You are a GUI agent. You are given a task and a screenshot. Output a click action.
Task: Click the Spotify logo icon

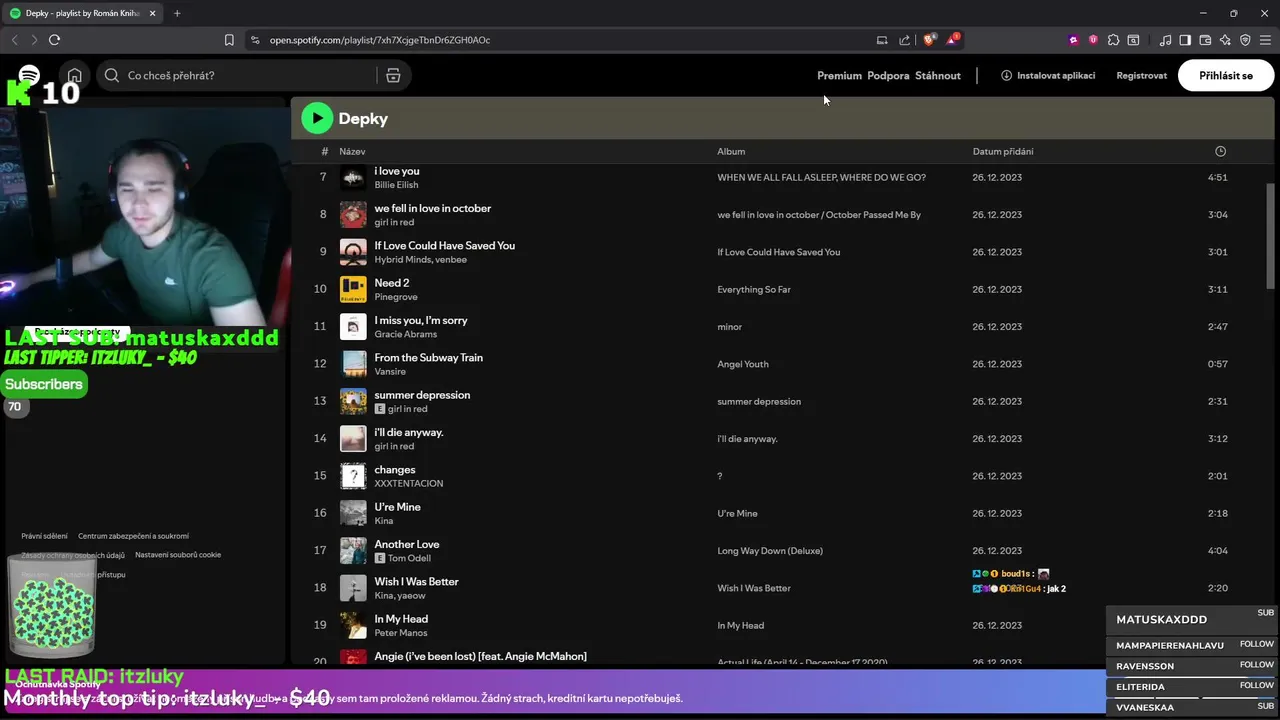pos(30,75)
